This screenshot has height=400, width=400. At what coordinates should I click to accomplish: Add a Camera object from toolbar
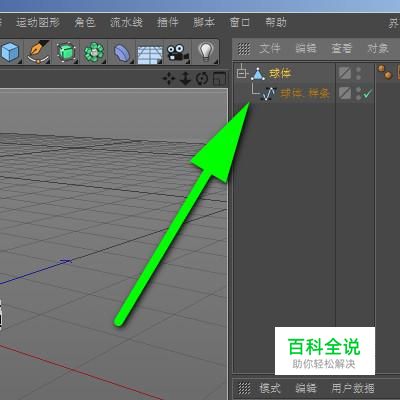coord(178,53)
